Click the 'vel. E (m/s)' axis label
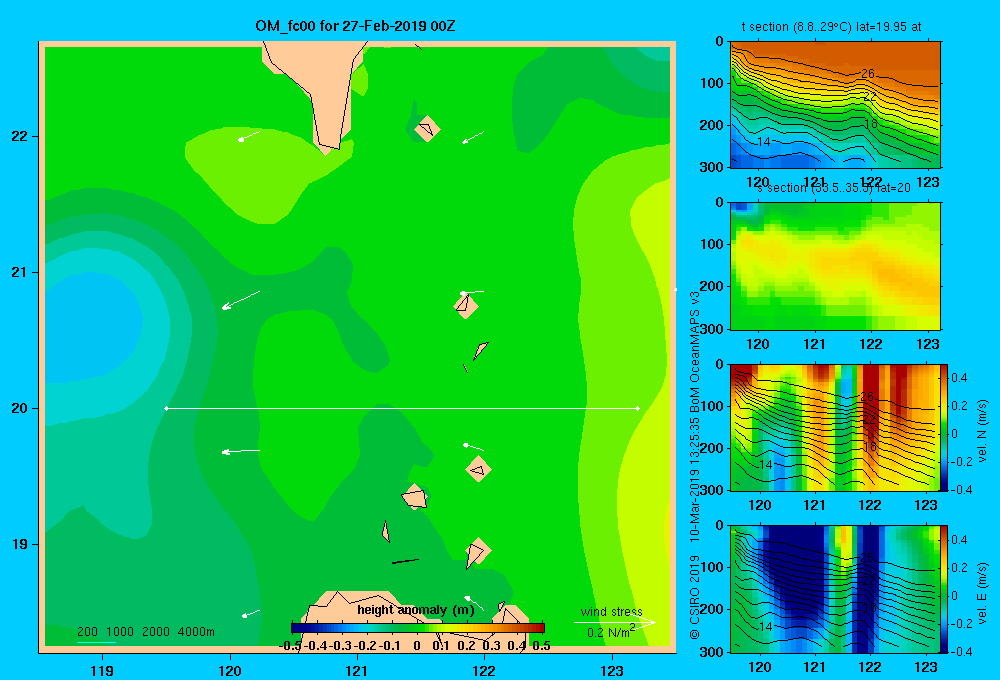1000x680 pixels. coord(982,593)
